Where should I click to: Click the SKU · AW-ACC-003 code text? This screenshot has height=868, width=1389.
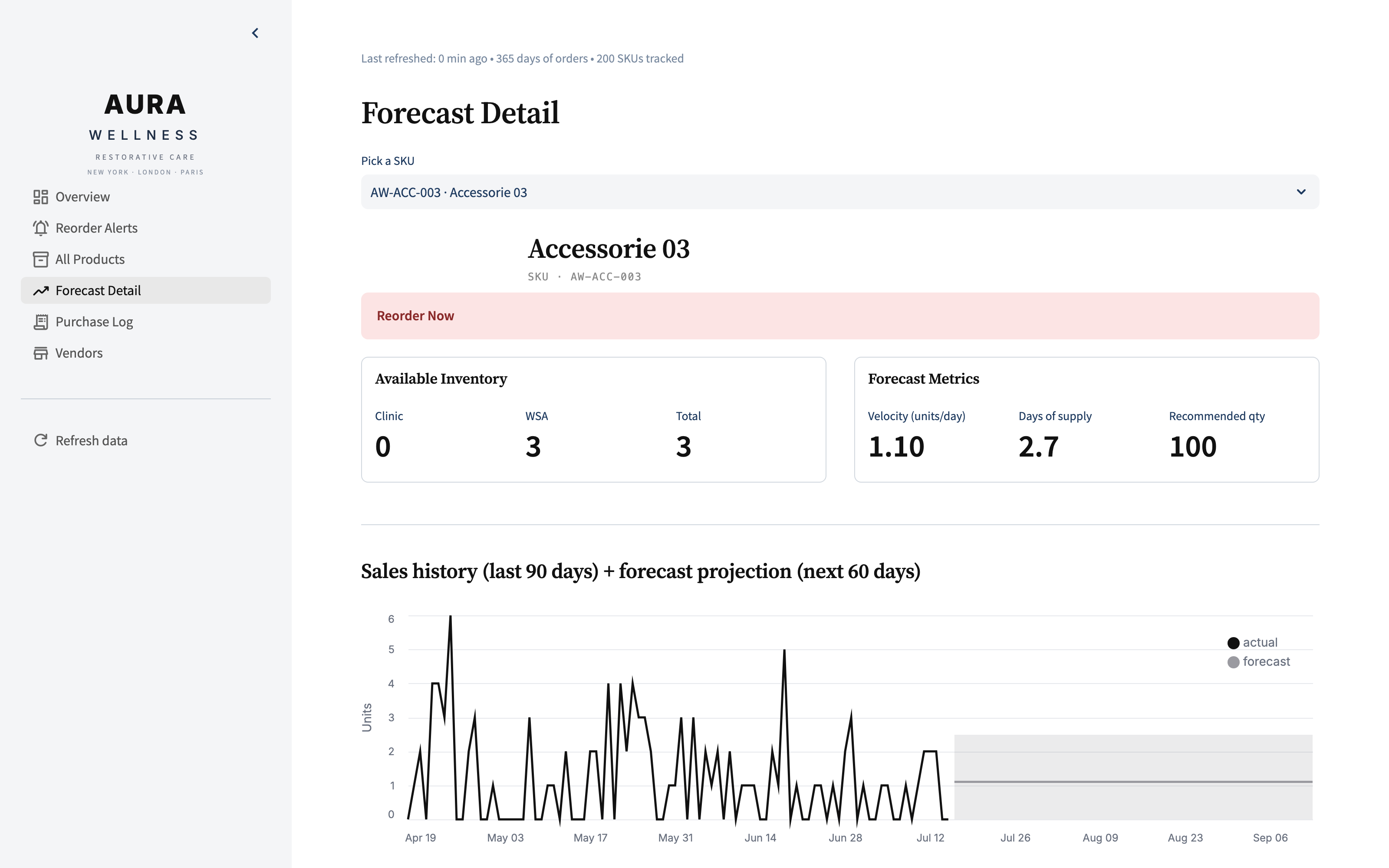(x=584, y=277)
